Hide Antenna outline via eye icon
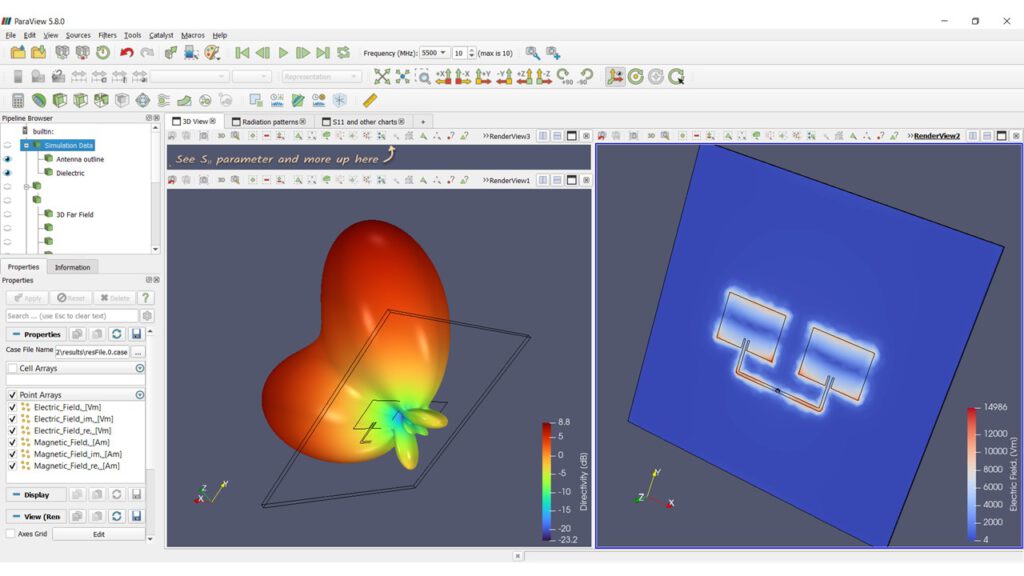This screenshot has width=1024, height=576. coord(8,159)
